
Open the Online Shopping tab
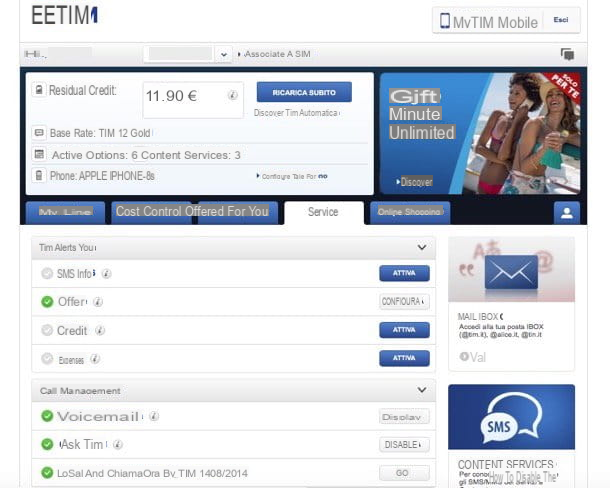410,213
